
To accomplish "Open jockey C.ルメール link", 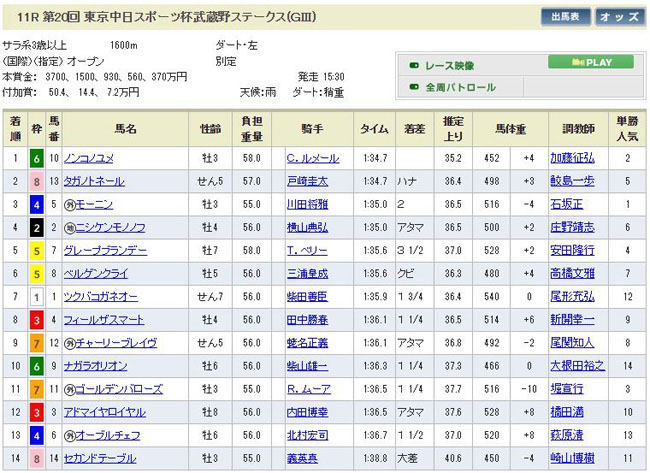I will 312,158.
